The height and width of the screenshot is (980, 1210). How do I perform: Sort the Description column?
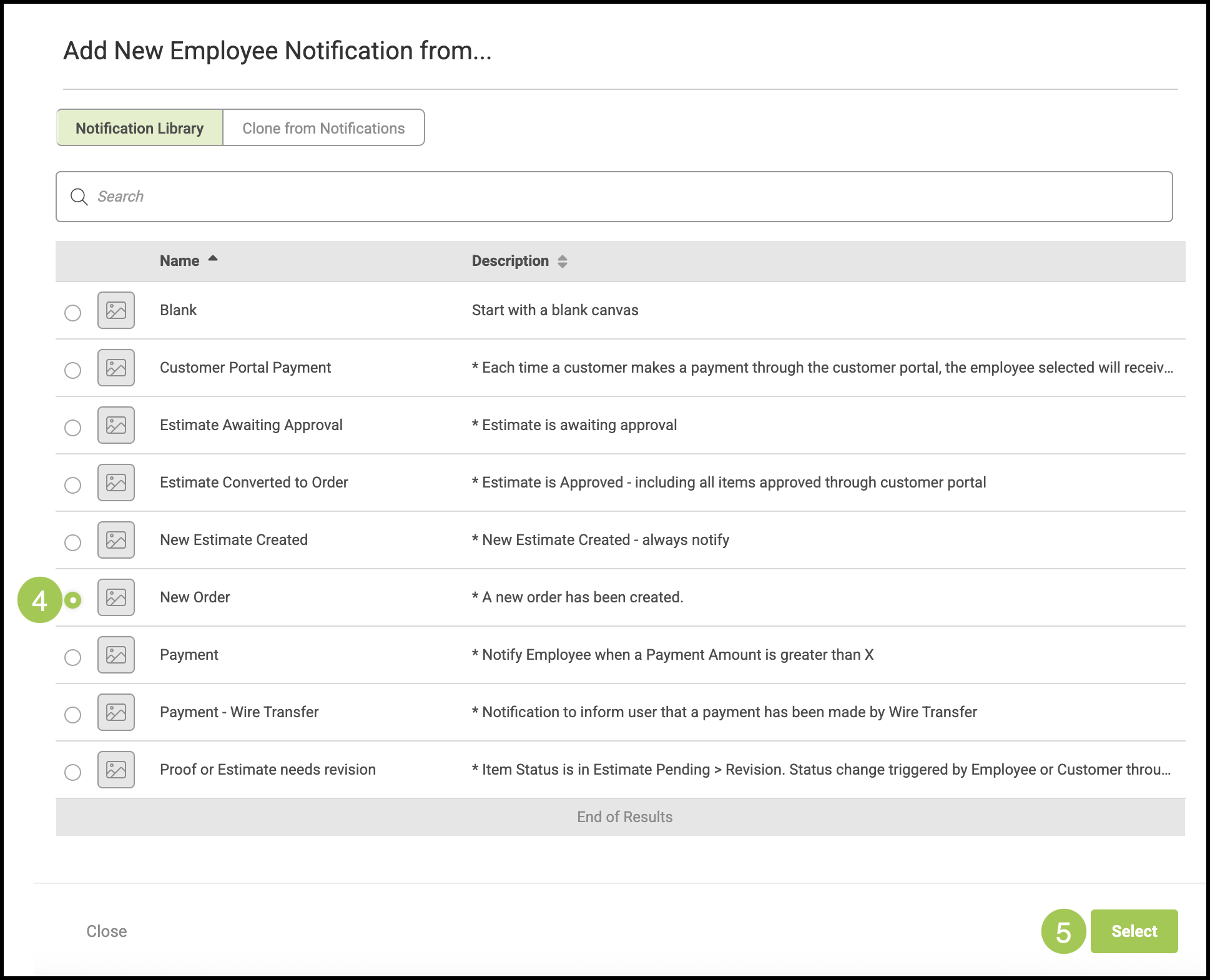[x=562, y=262]
